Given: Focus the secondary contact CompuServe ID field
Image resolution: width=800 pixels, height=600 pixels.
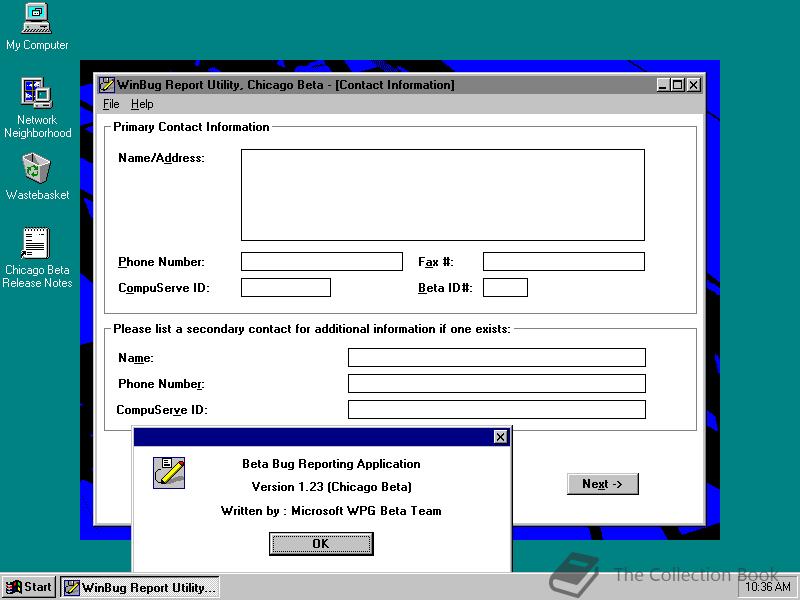Looking at the screenshot, I should pos(497,410).
